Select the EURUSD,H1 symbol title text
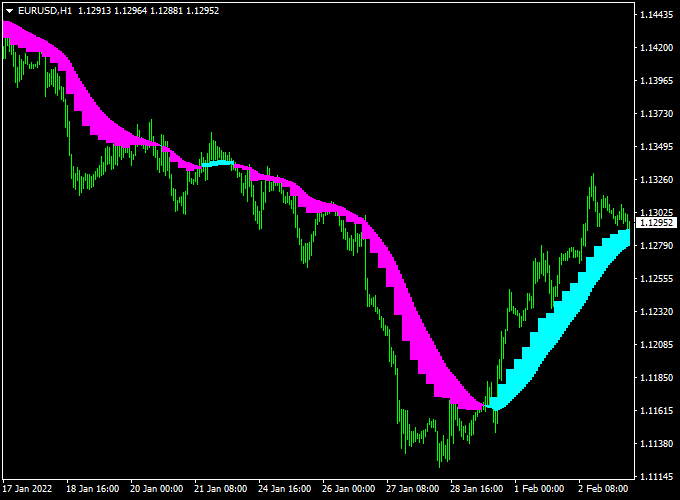The width and height of the screenshot is (680, 500). [45, 11]
